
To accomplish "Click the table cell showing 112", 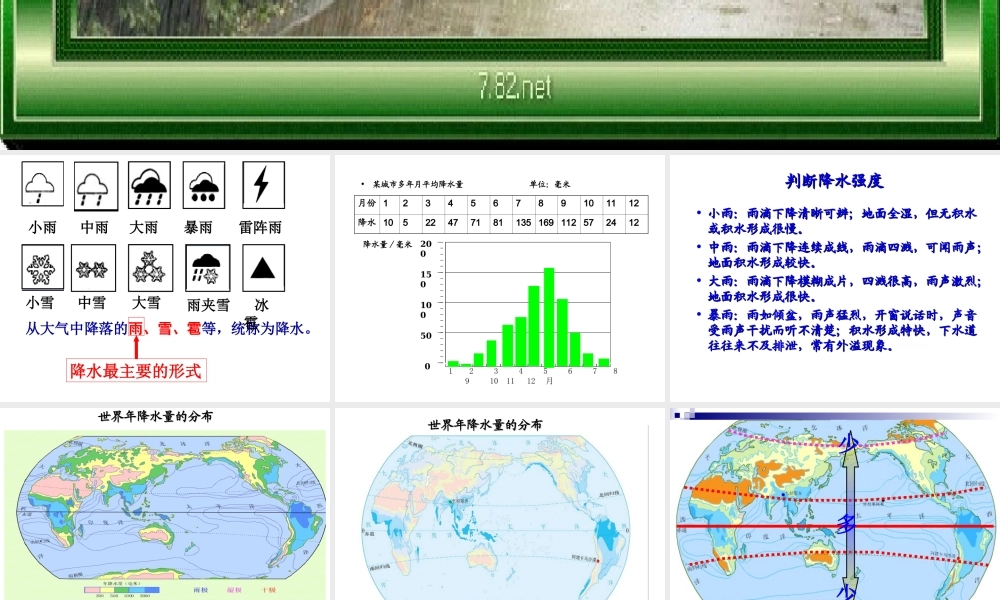I will (568, 223).
